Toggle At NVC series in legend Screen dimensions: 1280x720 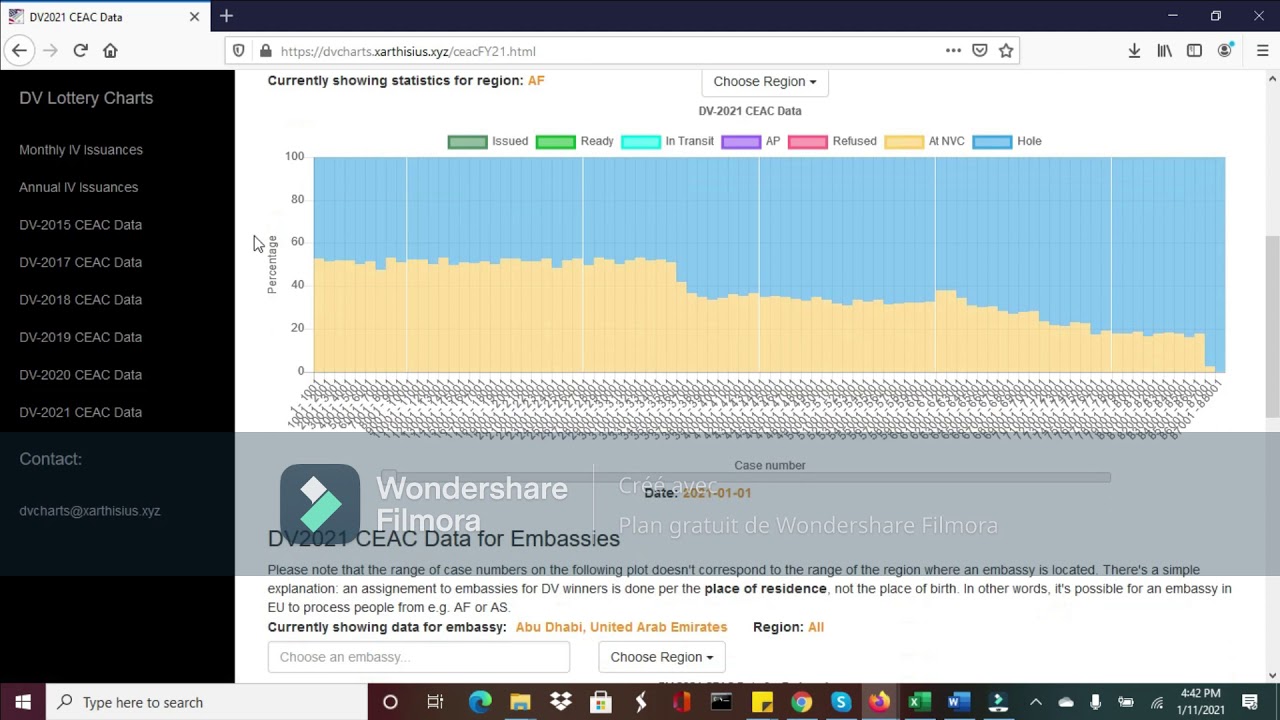click(924, 141)
